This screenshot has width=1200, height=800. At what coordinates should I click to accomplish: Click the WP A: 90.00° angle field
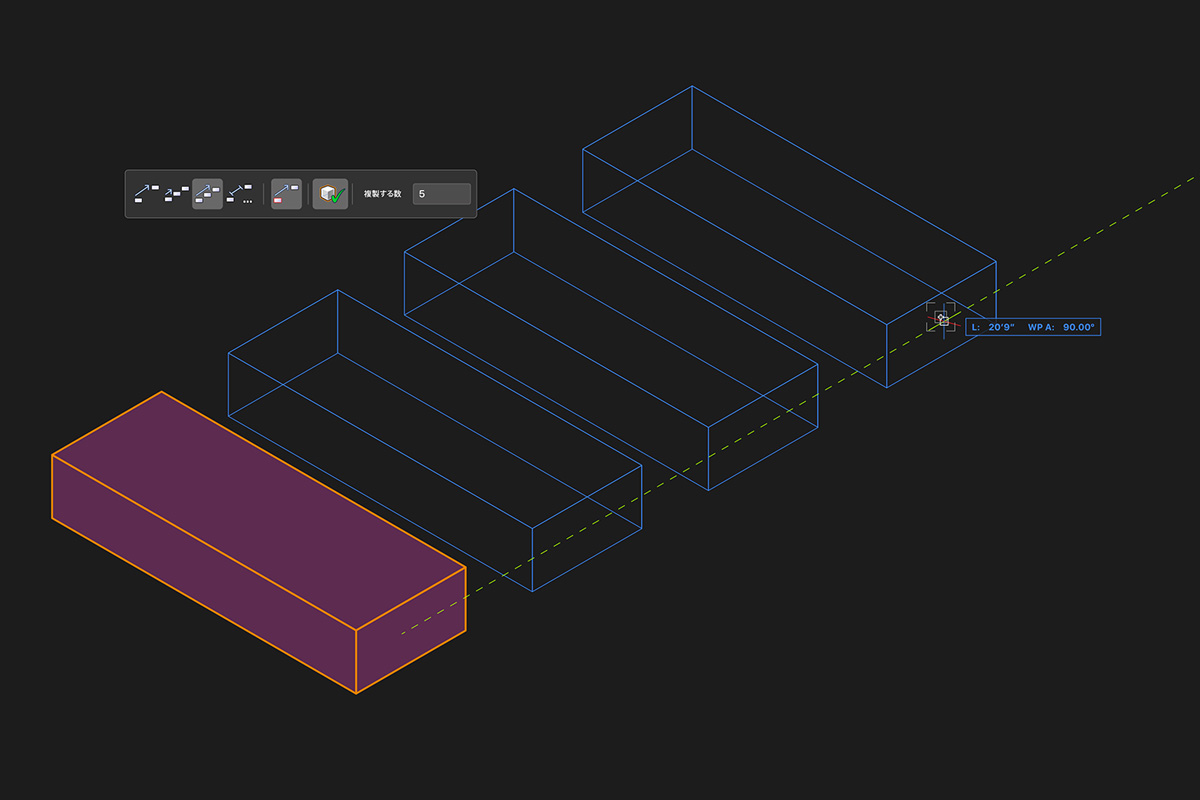(1061, 327)
